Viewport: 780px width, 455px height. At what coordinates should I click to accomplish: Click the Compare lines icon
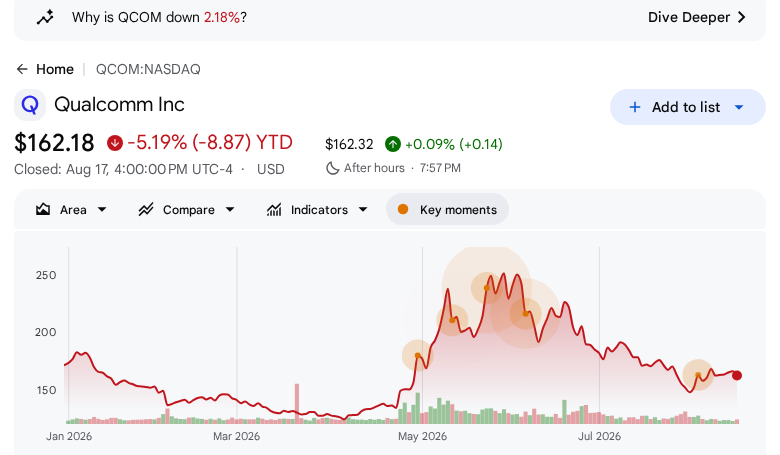pos(146,209)
